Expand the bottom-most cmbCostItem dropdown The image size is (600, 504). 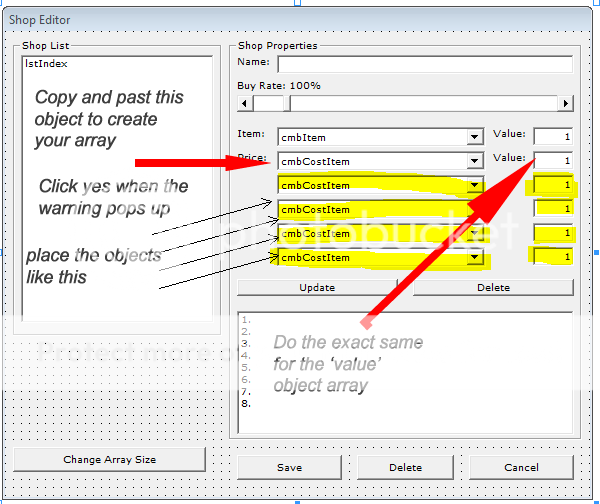[474, 258]
